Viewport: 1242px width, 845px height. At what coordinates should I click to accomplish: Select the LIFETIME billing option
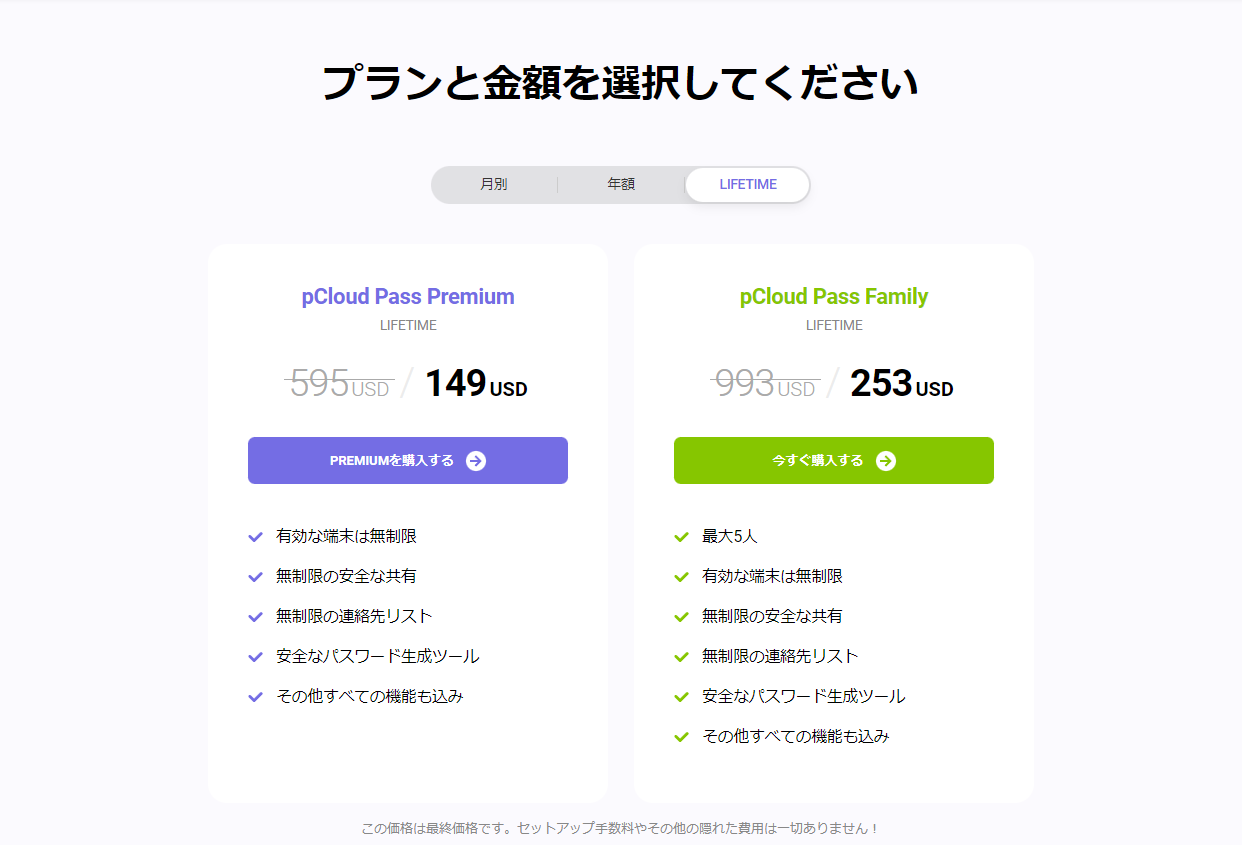pos(748,185)
